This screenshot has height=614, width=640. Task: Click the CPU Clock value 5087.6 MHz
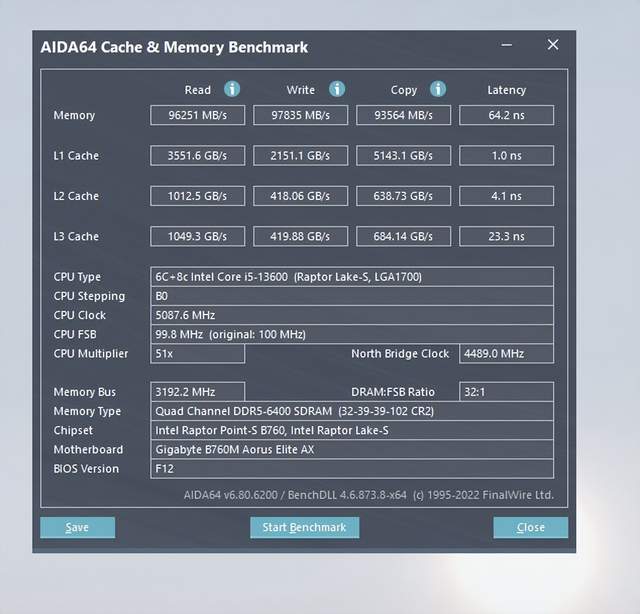[x=352, y=315]
